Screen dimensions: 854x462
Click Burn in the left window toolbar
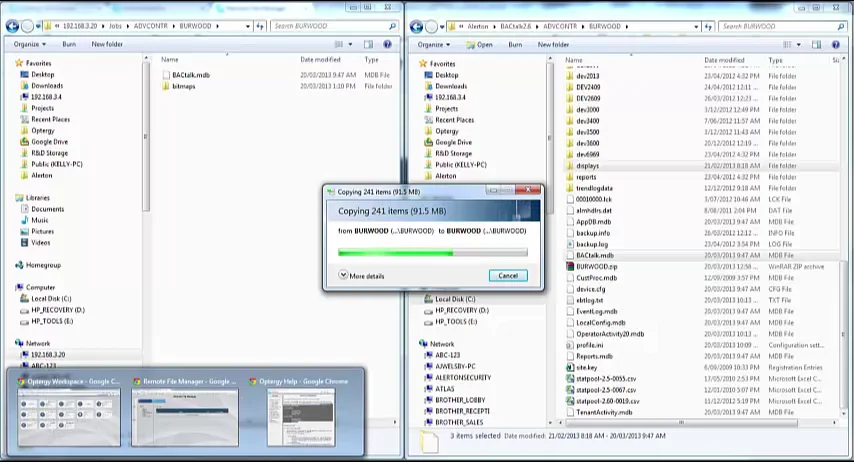pyautogui.click(x=69, y=44)
